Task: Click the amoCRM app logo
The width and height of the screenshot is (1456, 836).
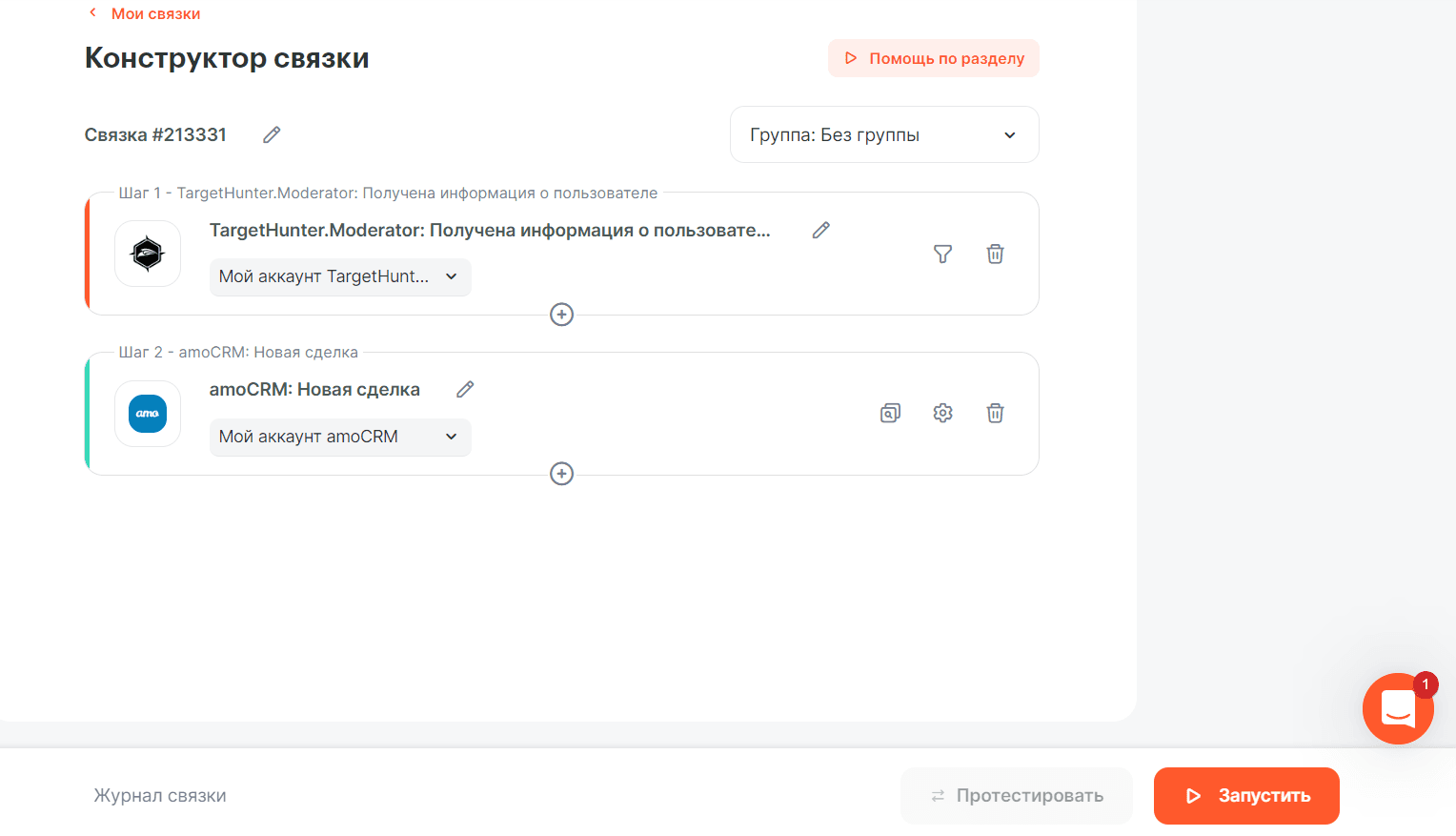Action: point(148,414)
